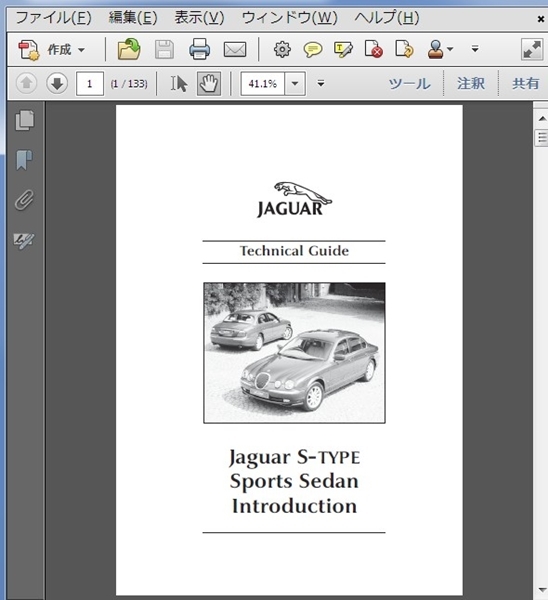Viewport: 548px width, 600px height.
Task: Select the Hand pan tool
Action: tap(209, 83)
